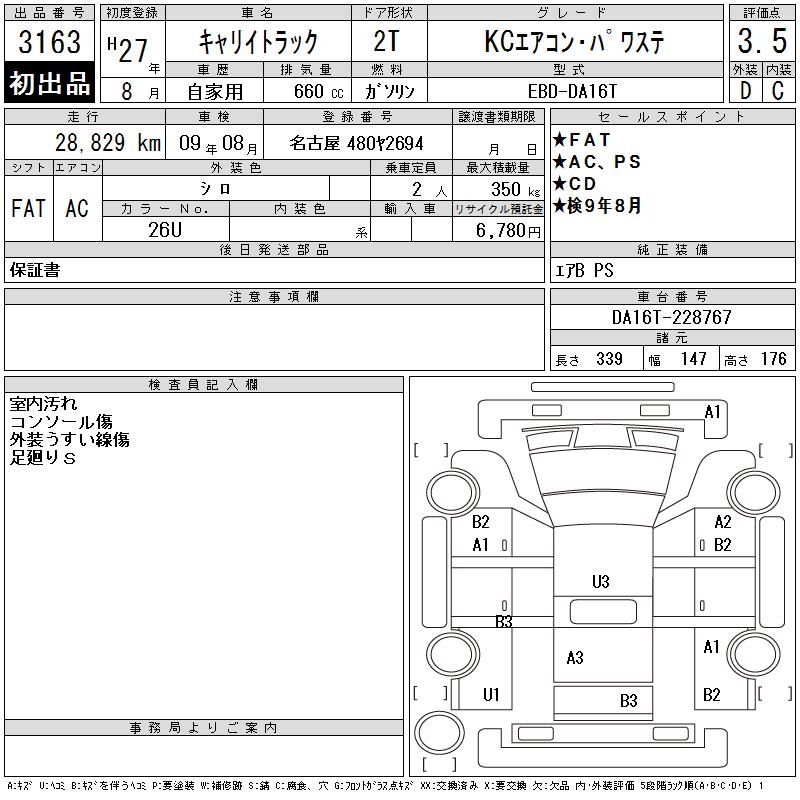Screen dimensions: 800x800
Task: Click the 初出品 black badge
Action: (51, 84)
